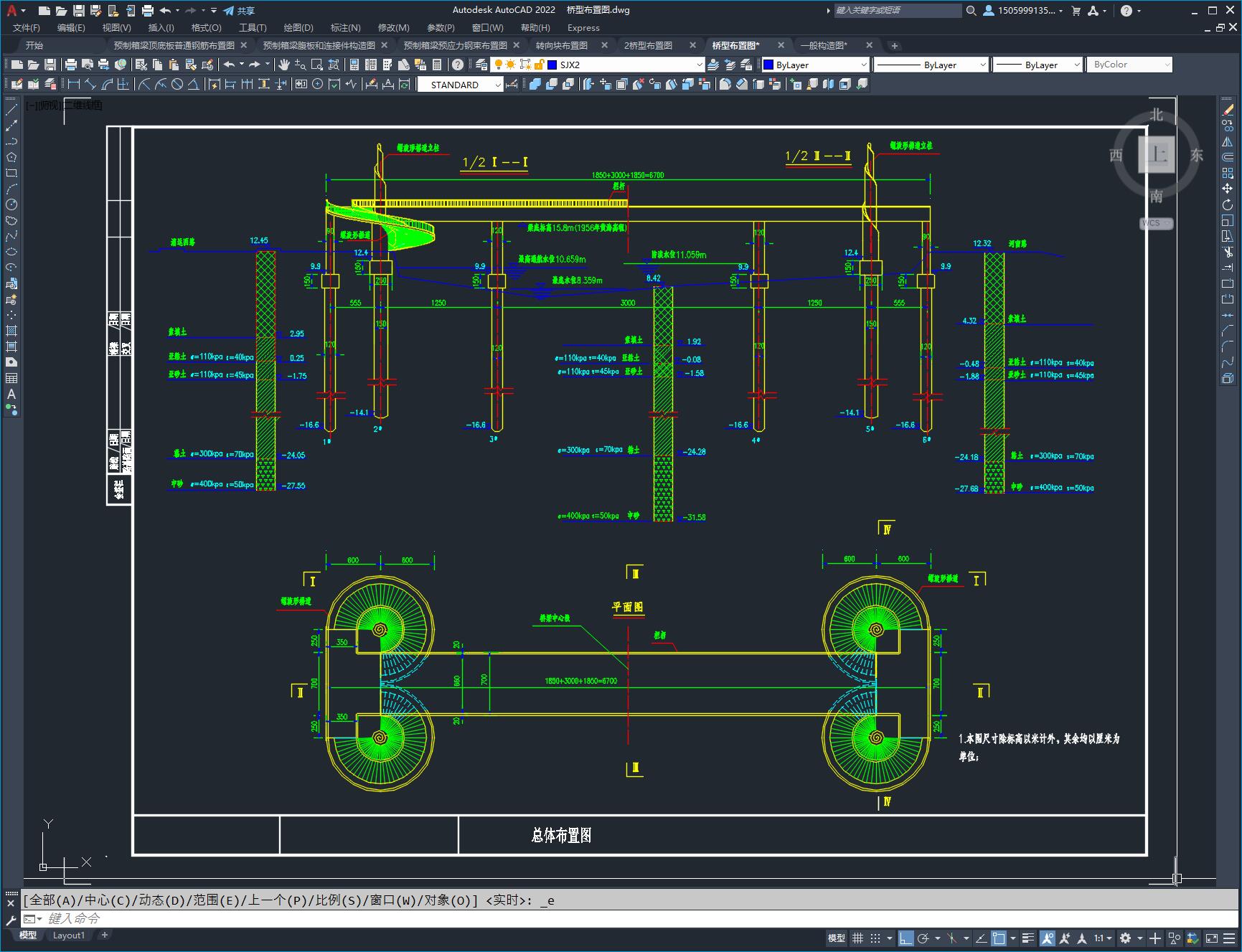The image size is (1242, 952).
Task: Open the Customization menu icon in status bar
Action: 1229,938
